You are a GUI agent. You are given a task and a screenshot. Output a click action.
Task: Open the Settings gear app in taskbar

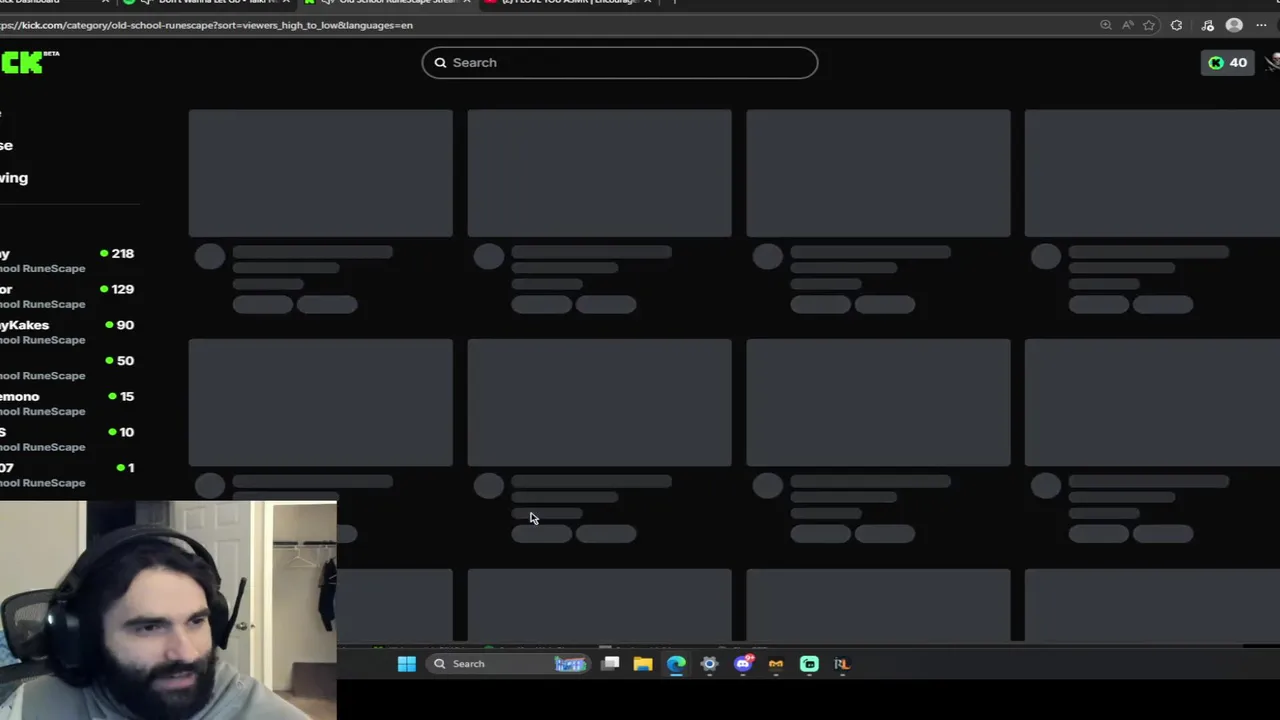coord(709,664)
